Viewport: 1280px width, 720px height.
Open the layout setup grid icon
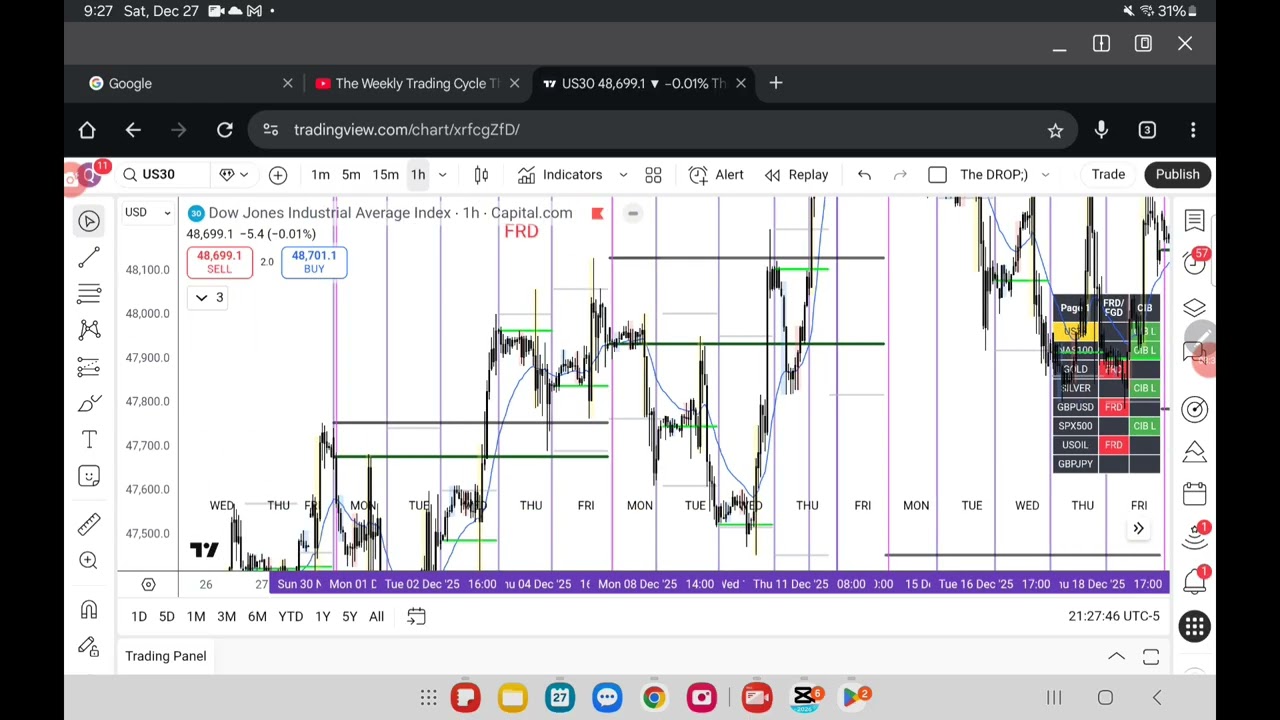tap(653, 175)
